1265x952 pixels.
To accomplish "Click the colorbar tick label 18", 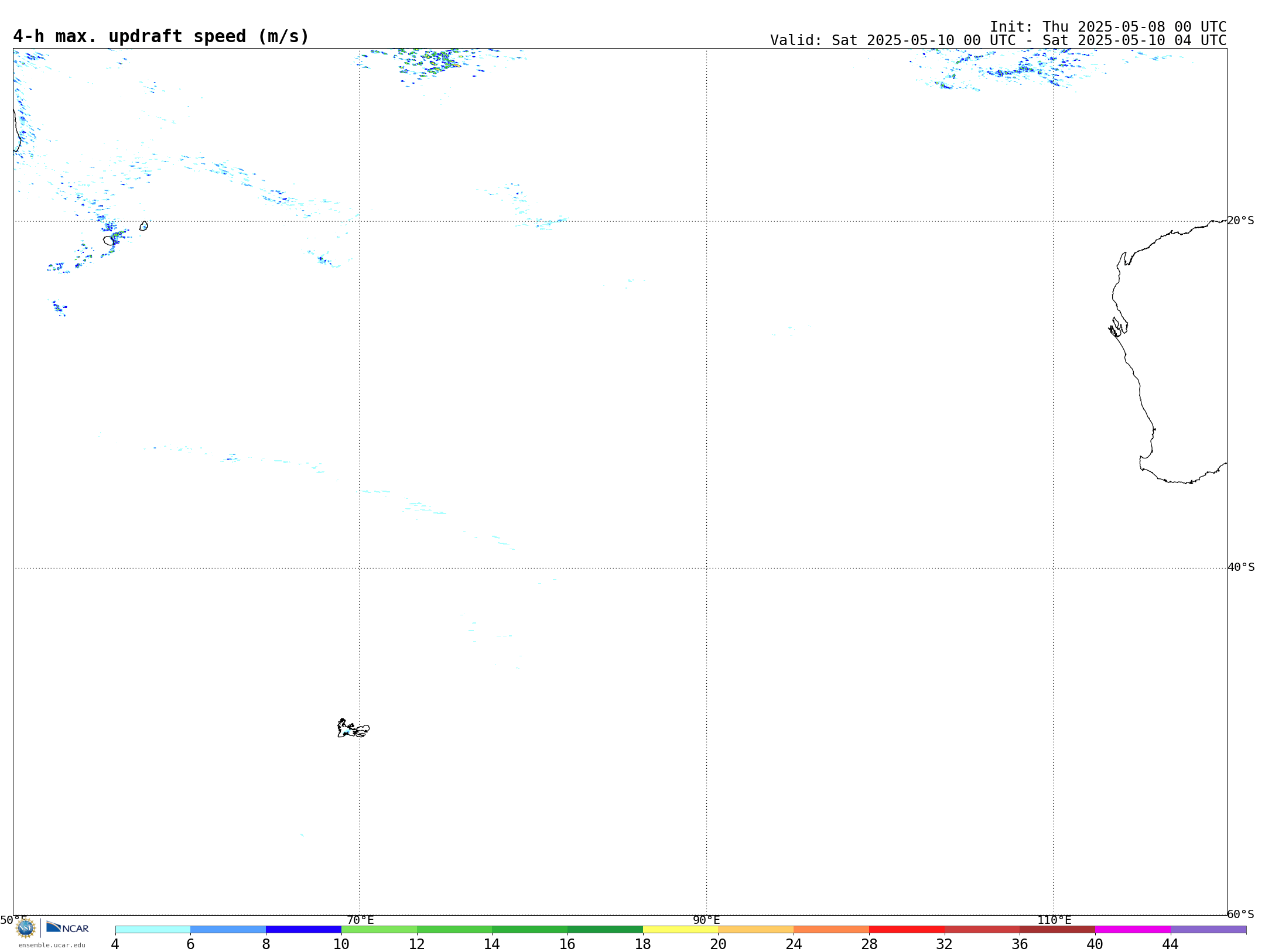I will pyautogui.click(x=643, y=944).
